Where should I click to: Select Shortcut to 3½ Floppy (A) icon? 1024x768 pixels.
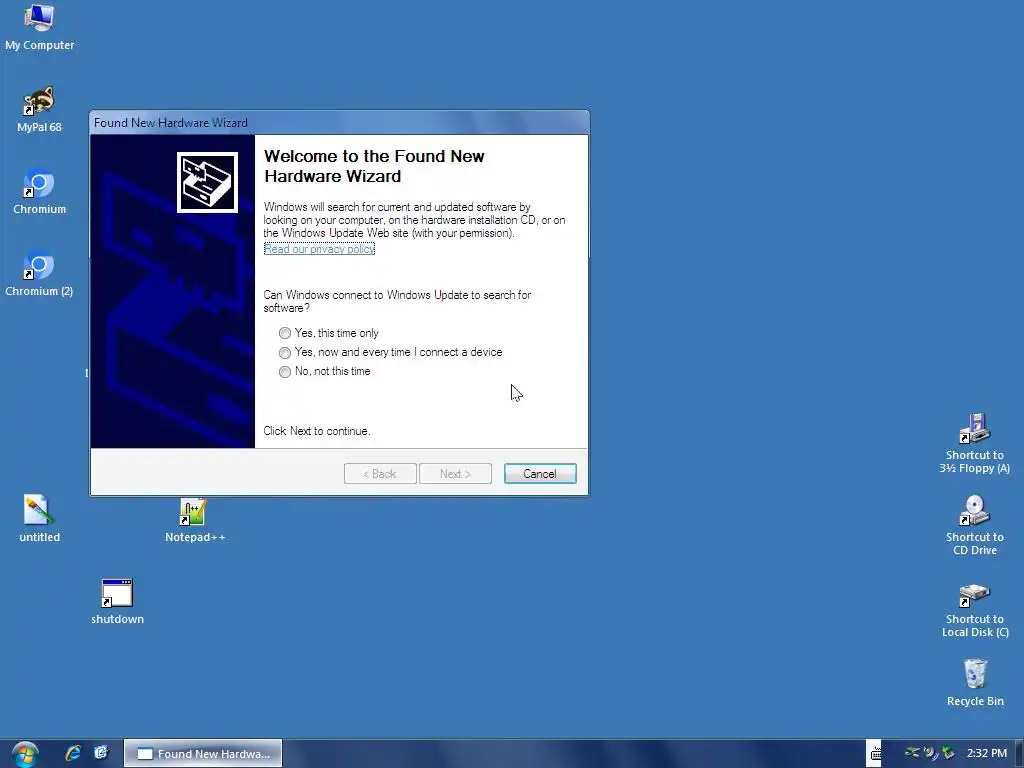(x=974, y=443)
